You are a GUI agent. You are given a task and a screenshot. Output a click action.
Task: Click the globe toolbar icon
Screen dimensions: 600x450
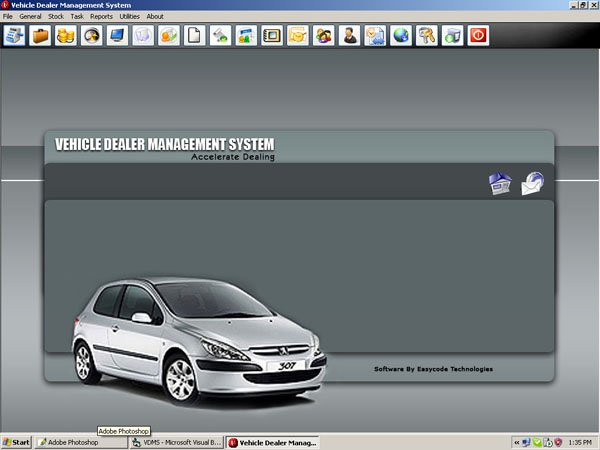pos(401,36)
